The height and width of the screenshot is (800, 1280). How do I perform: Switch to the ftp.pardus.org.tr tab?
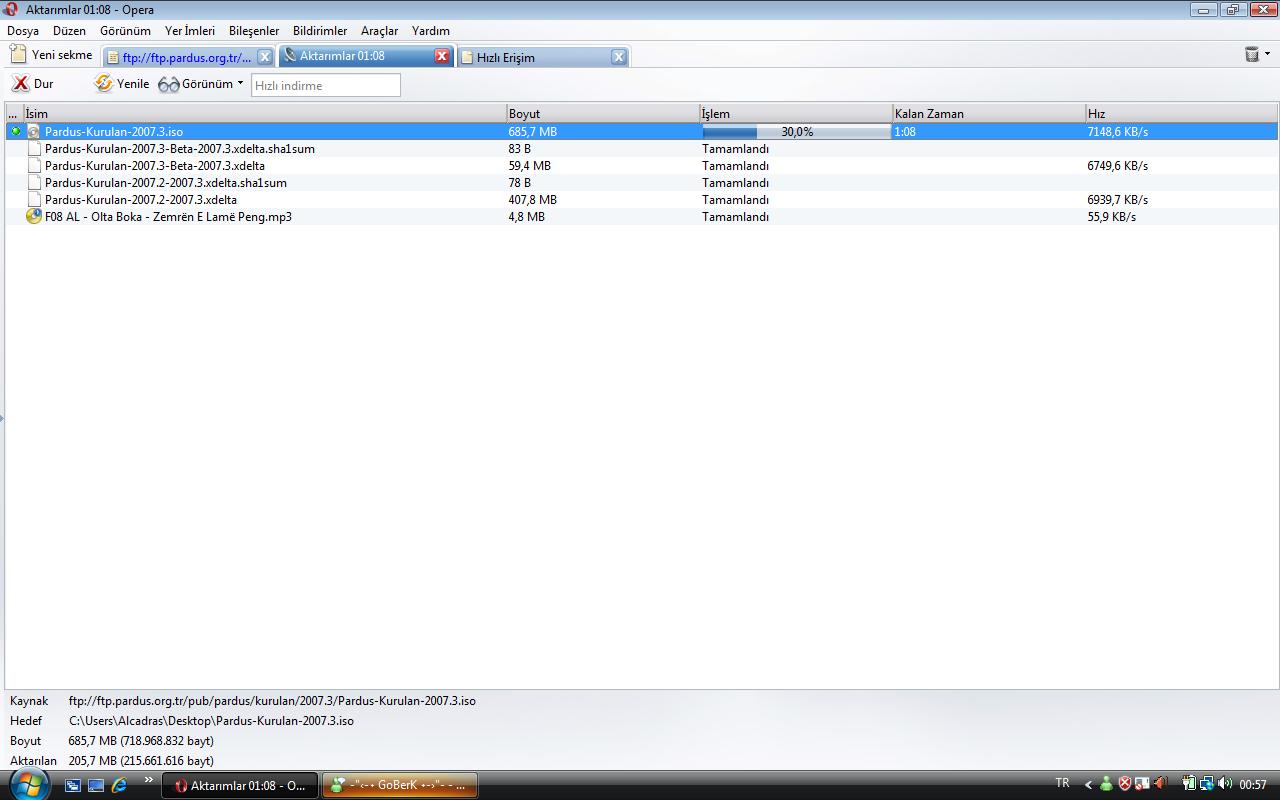tap(188, 57)
